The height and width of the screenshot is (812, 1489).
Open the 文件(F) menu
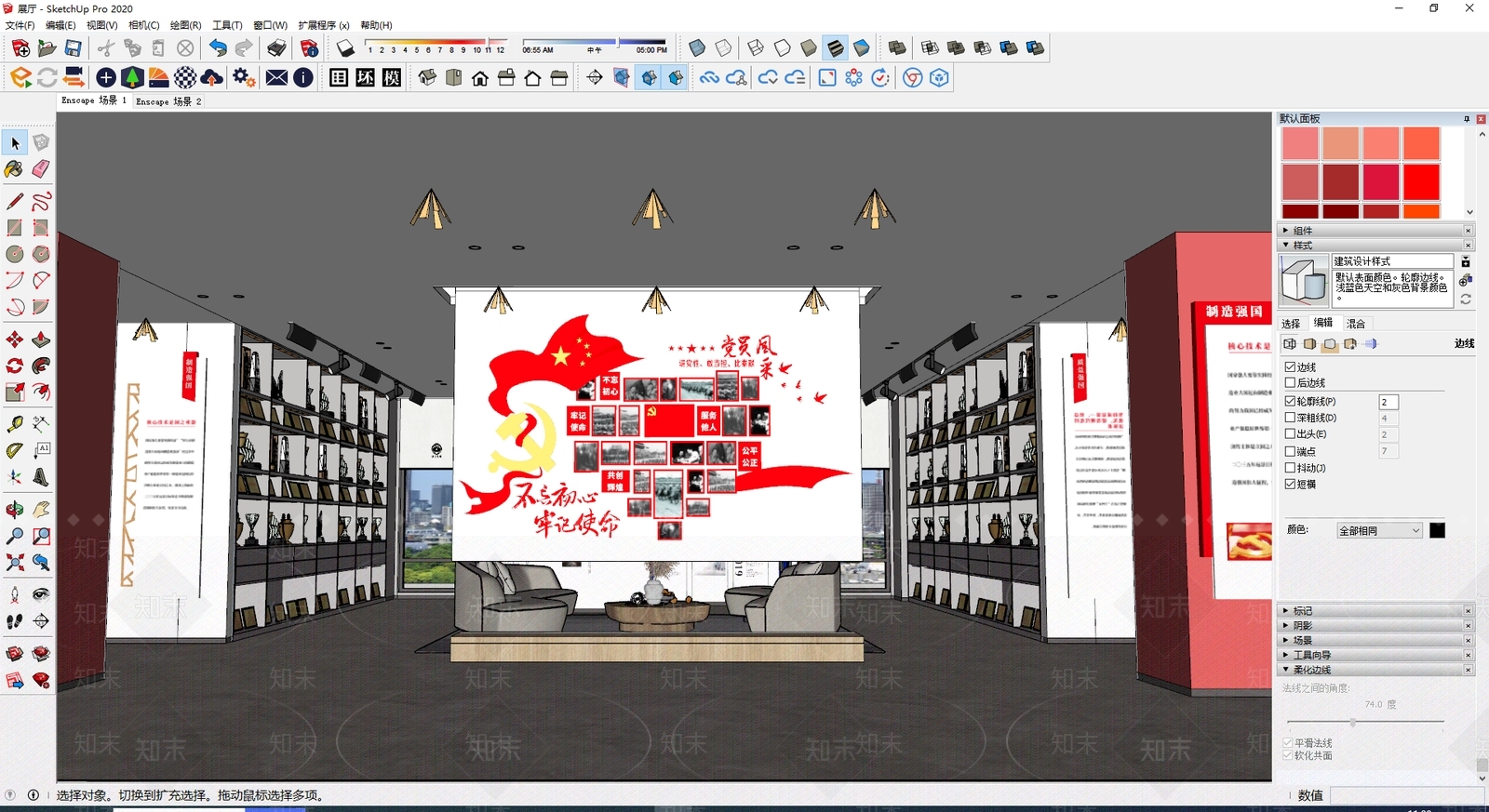[20, 25]
